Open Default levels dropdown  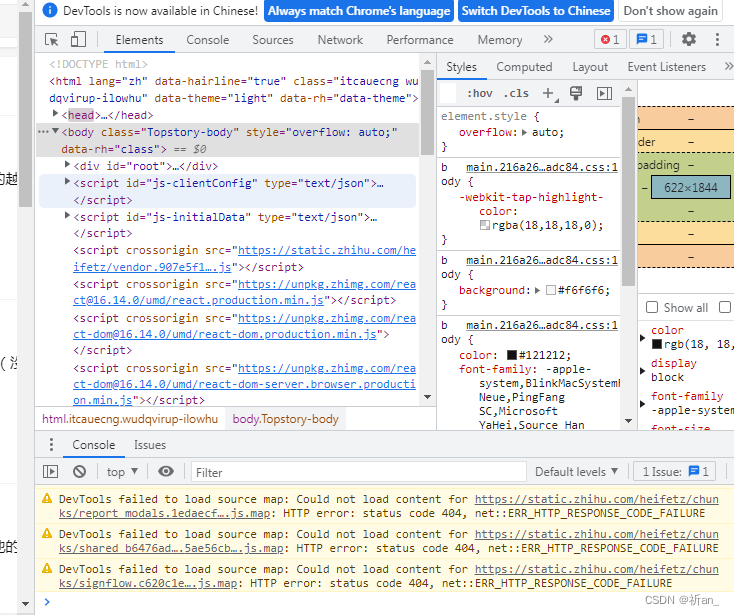(x=576, y=471)
